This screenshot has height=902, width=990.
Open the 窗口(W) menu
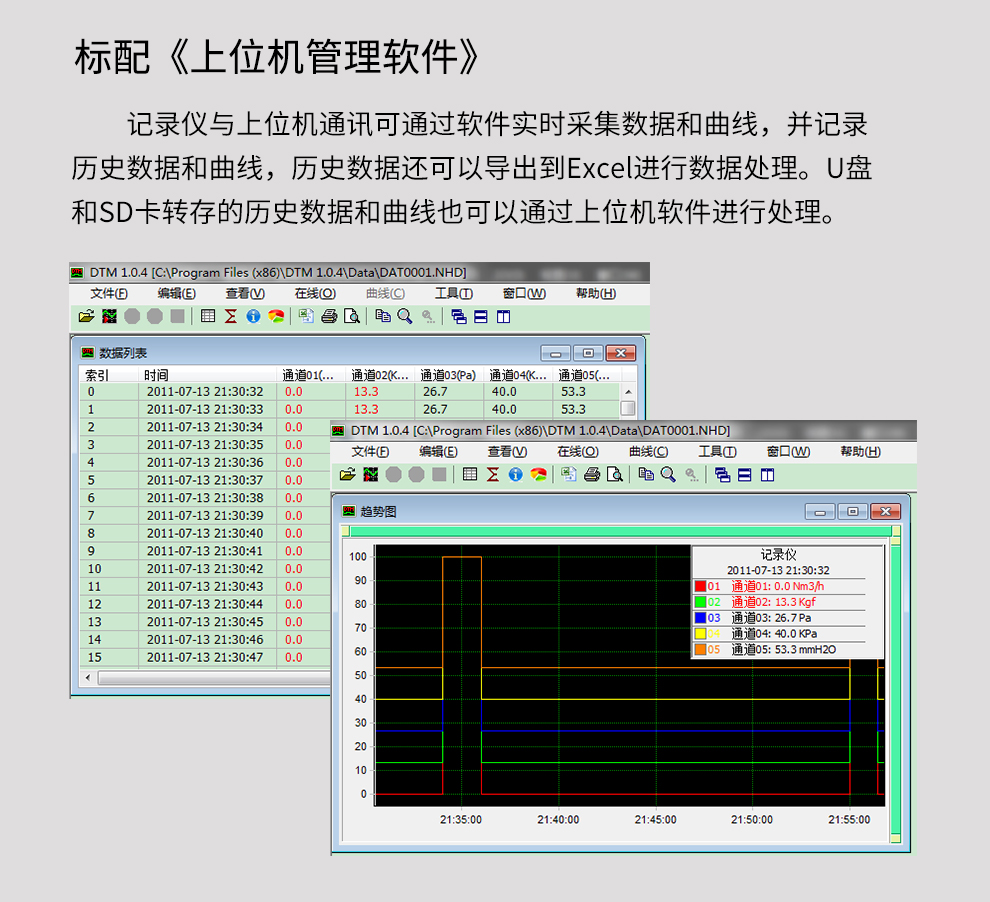tap(786, 451)
